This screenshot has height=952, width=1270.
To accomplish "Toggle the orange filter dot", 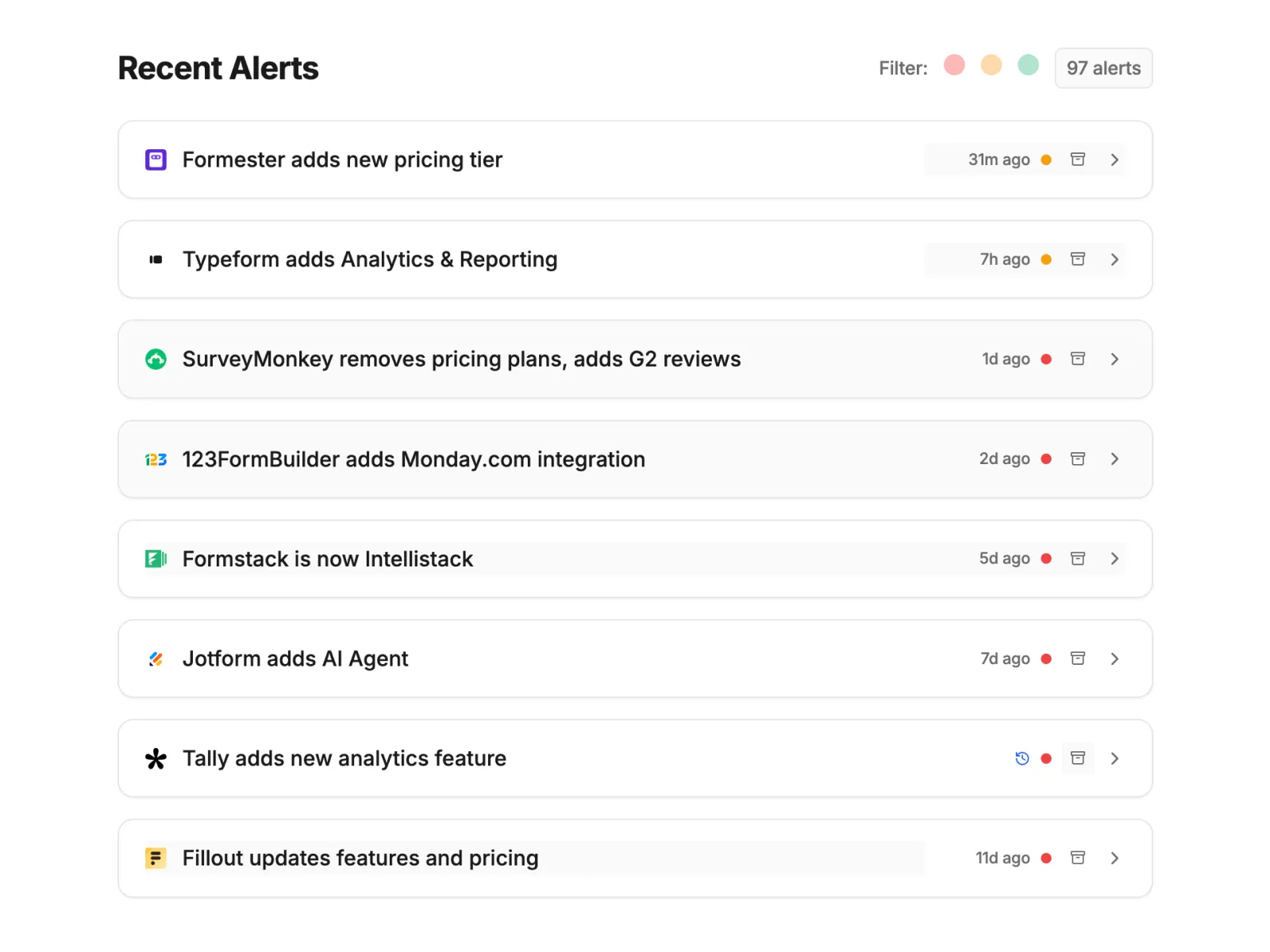I will (x=991, y=65).
